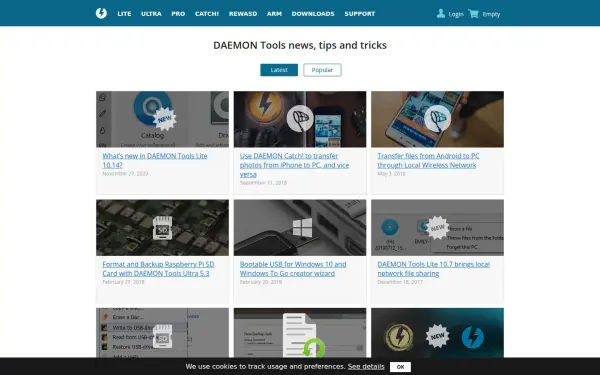Click the page heading "DAEMON Tools news, tips and tricks"
Image resolution: width=600 pixels, height=375 pixels.
[300, 45]
